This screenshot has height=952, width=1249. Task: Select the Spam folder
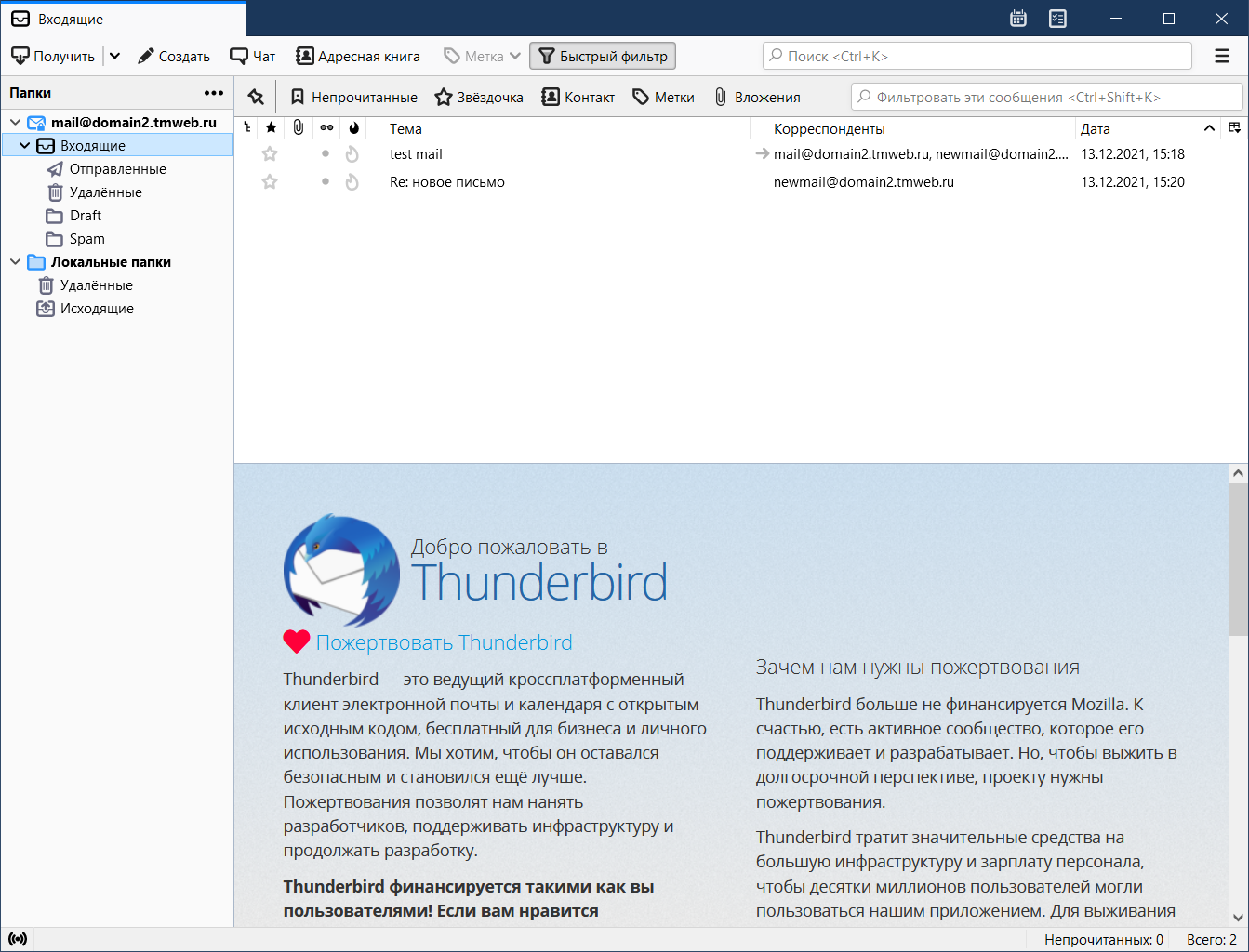pyautogui.click(x=86, y=239)
